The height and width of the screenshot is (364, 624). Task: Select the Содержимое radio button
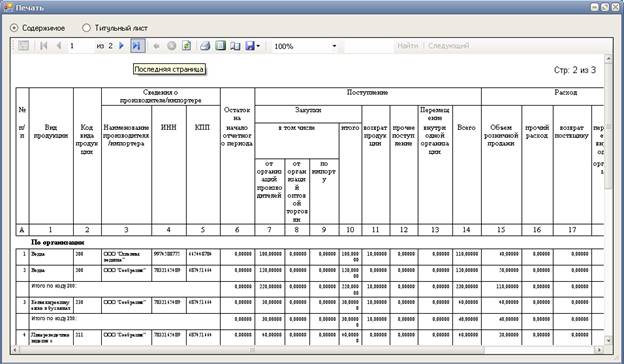click(x=14, y=28)
